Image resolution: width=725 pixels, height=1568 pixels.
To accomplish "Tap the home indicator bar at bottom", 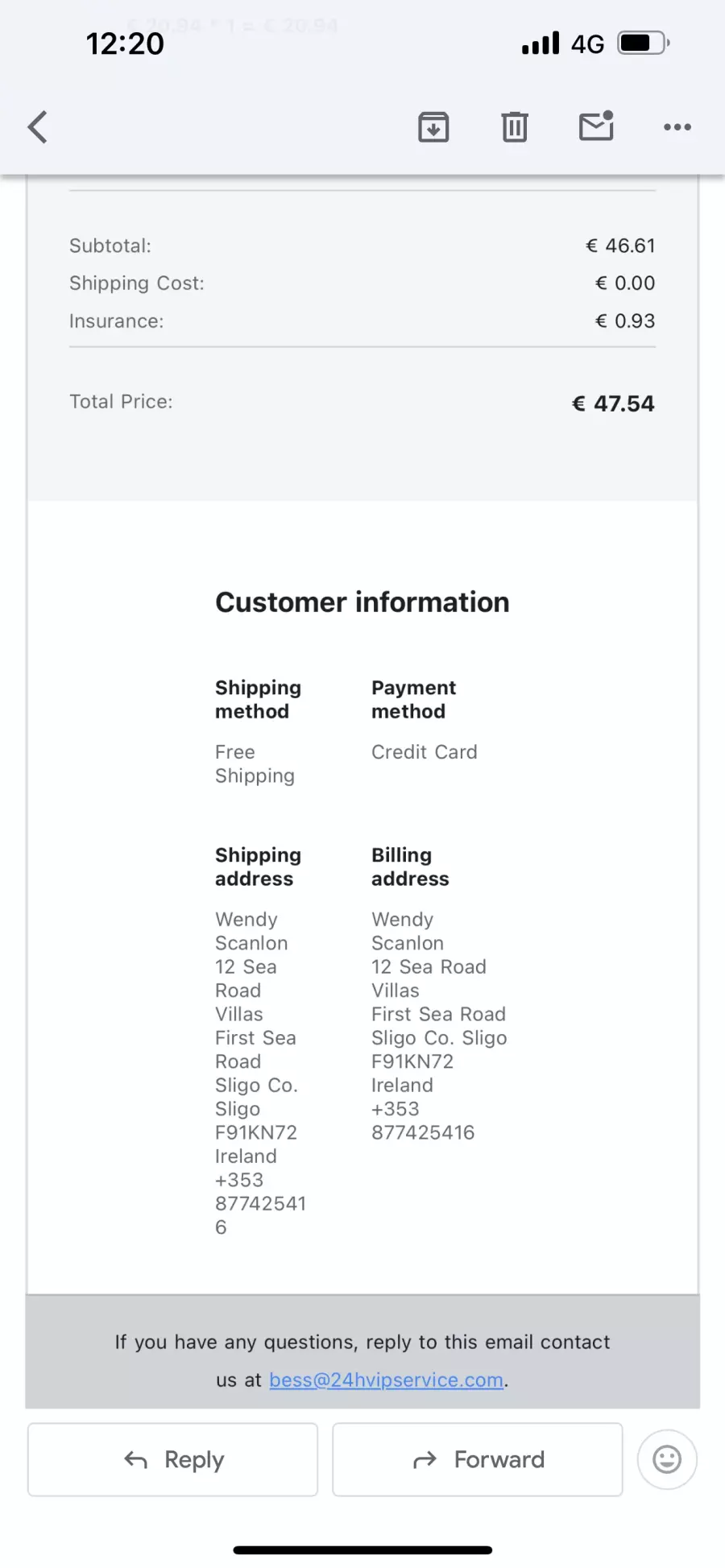I will pyautogui.click(x=362, y=1549).
